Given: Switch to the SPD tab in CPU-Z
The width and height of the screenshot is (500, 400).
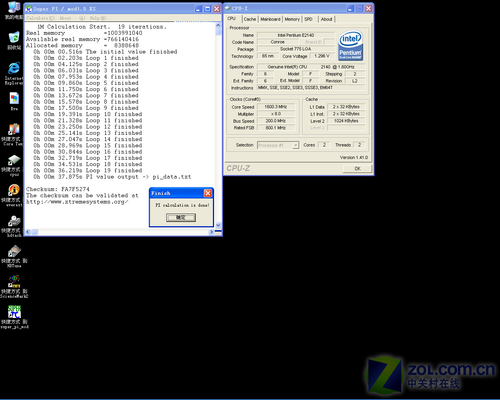Looking at the screenshot, I should point(309,19).
